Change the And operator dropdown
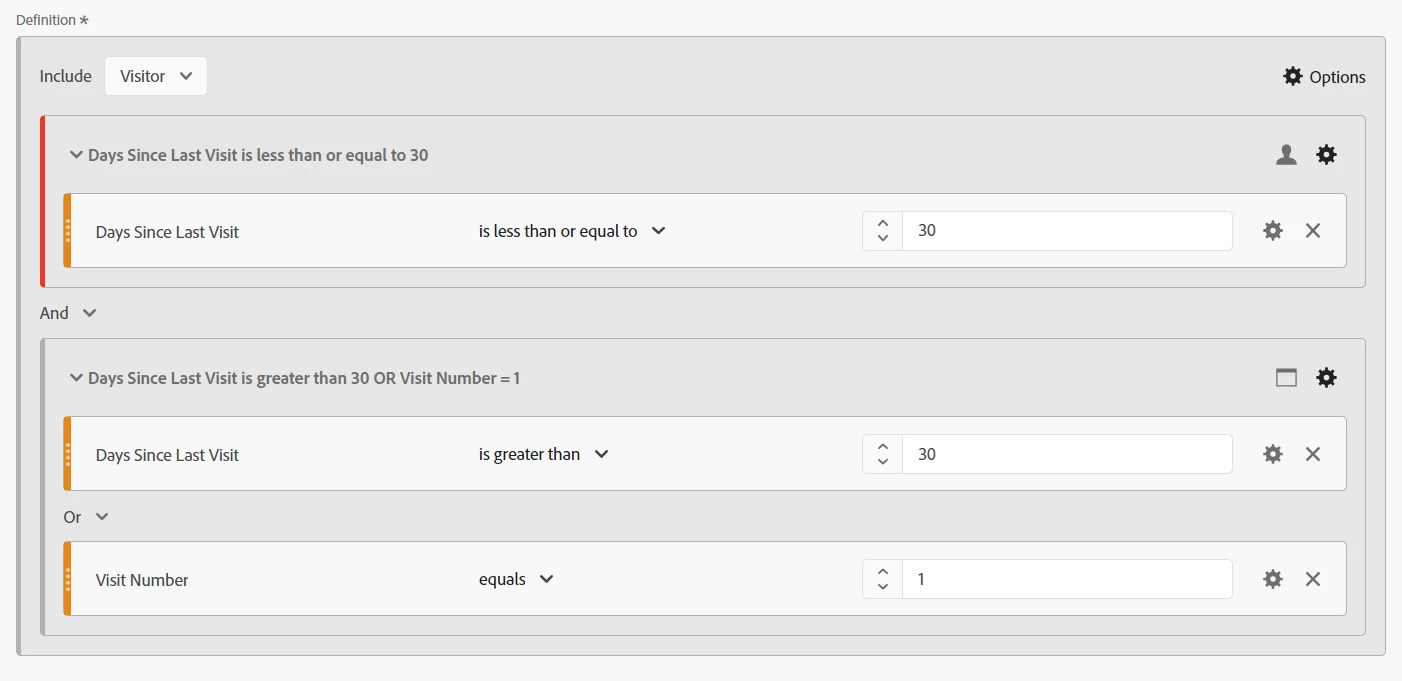 (x=68, y=313)
